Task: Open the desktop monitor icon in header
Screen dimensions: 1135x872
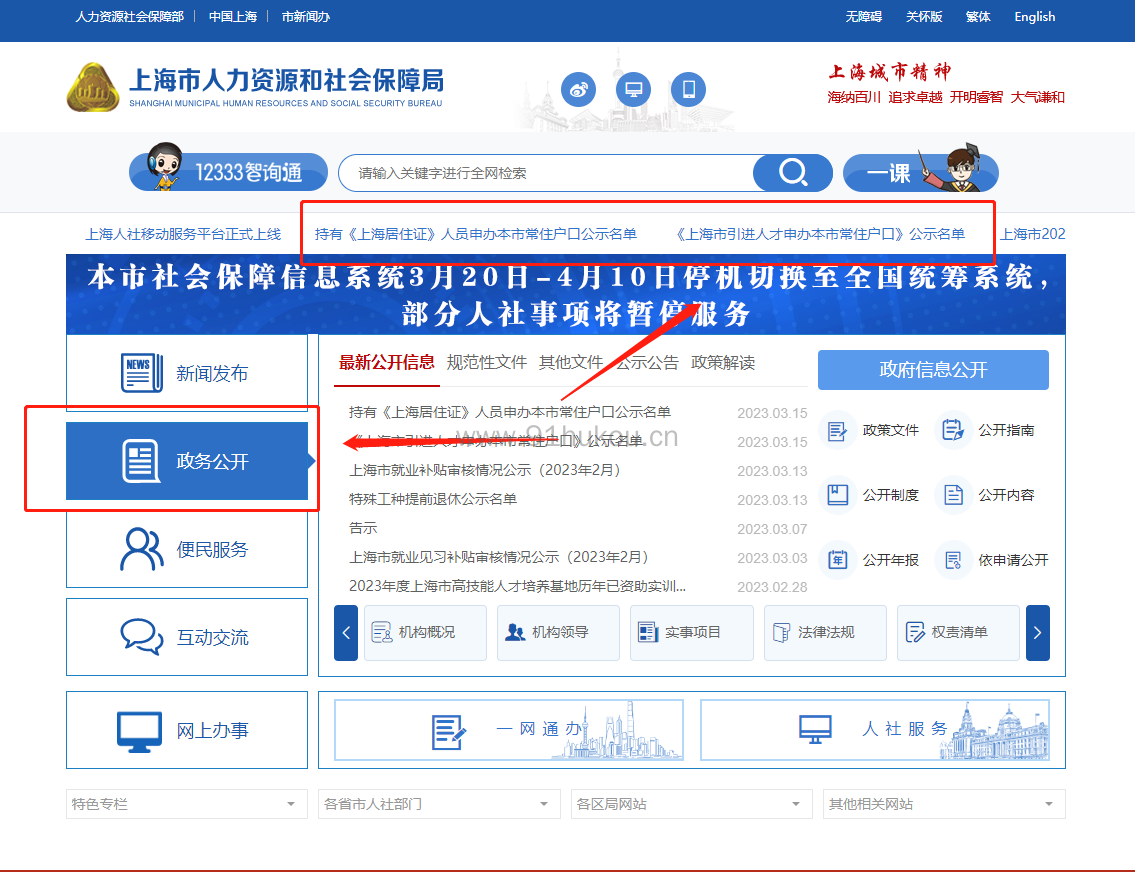Action: [633, 90]
